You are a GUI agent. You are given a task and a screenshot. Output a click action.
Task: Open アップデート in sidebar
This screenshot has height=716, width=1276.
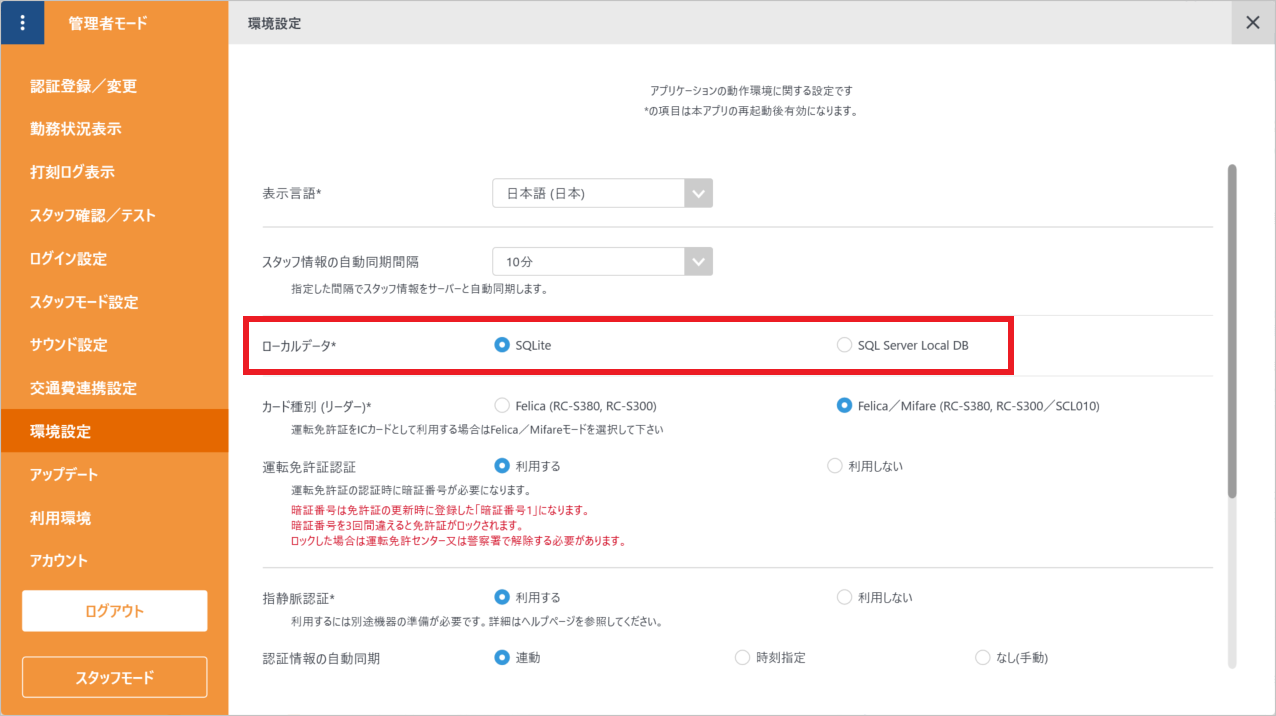[x=114, y=474]
